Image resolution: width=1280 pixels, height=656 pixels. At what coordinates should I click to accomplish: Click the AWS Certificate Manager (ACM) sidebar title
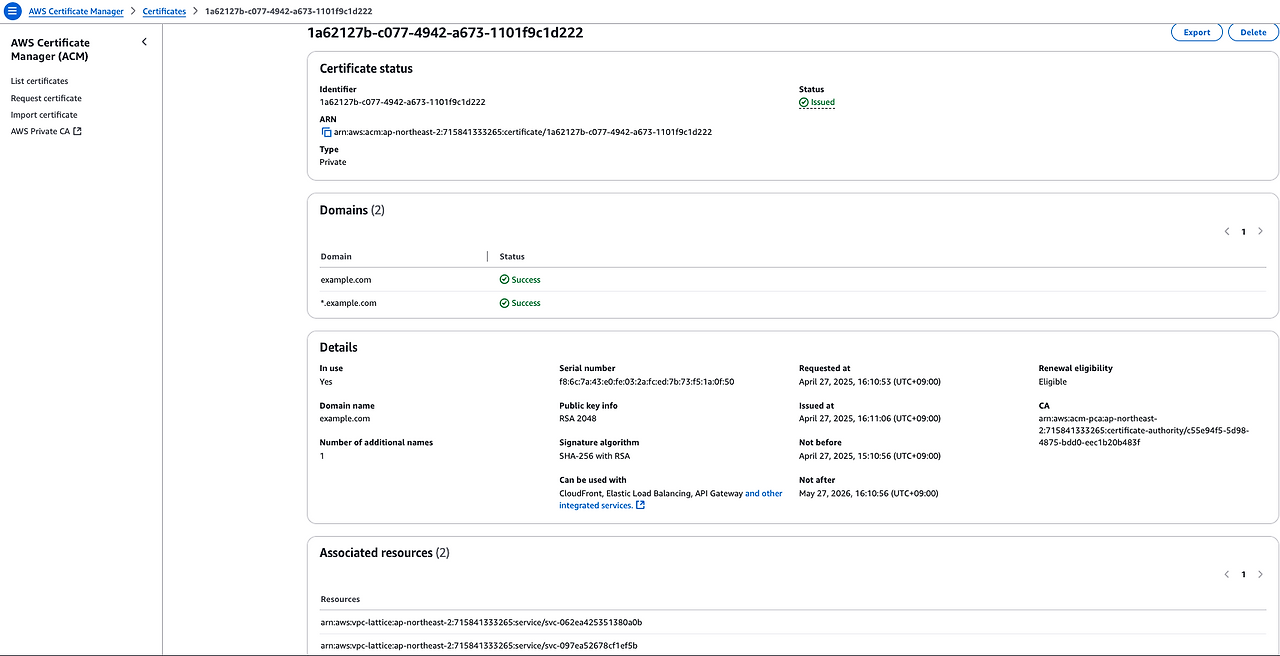click(x=50, y=50)
